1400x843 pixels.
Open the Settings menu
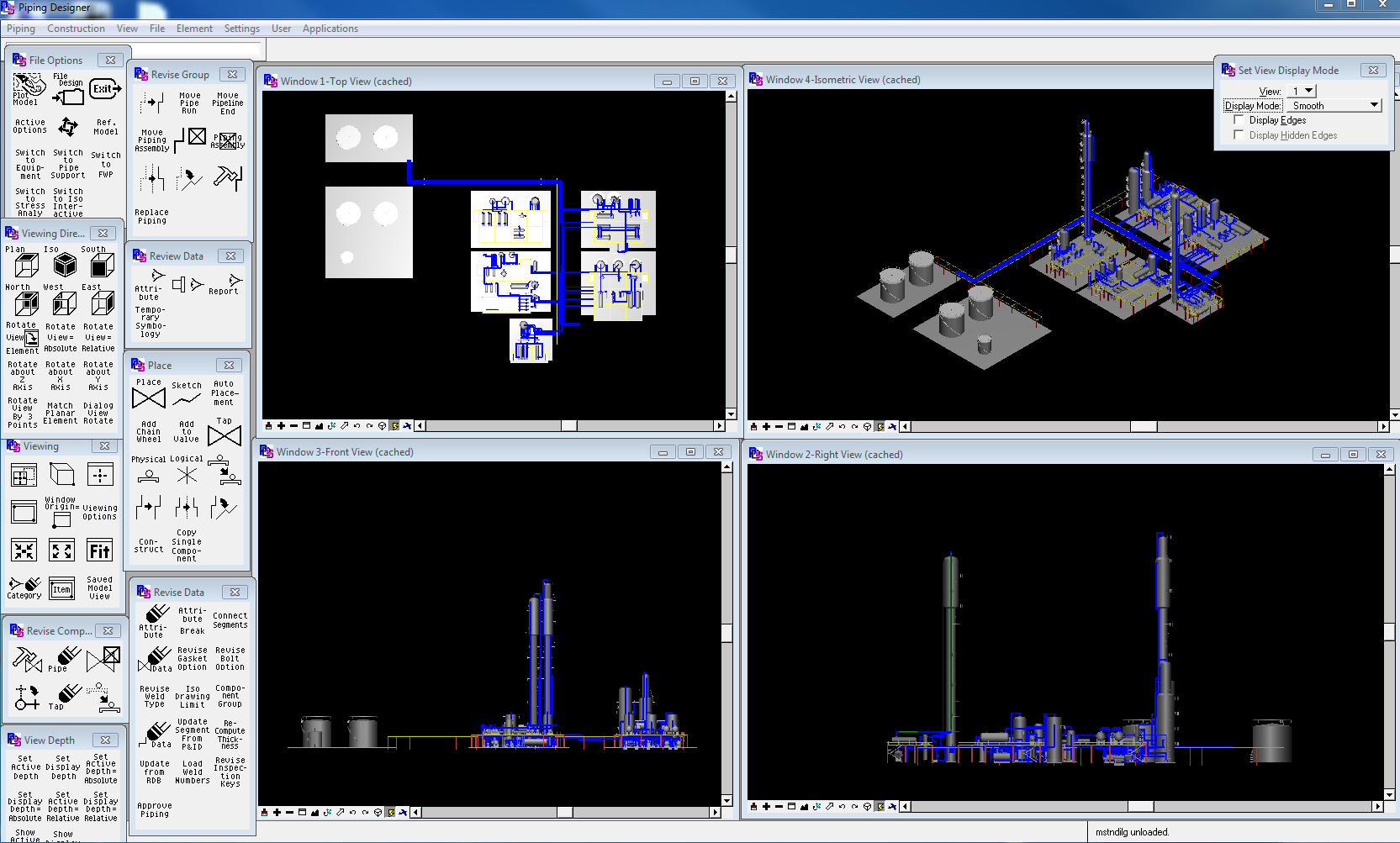click(242, 29)
